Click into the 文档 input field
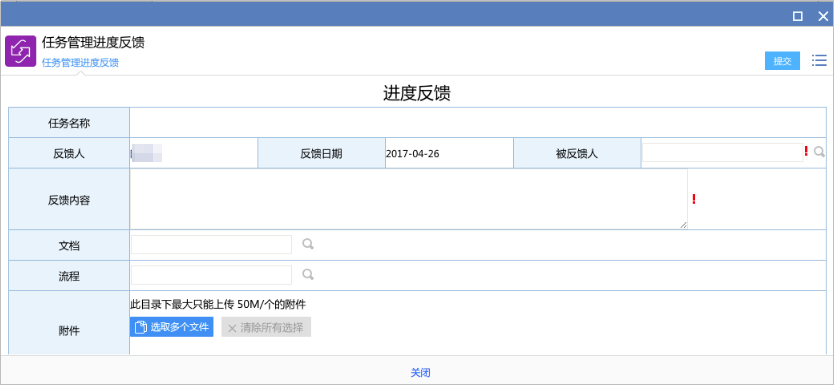834x386 pixels. 211,245
